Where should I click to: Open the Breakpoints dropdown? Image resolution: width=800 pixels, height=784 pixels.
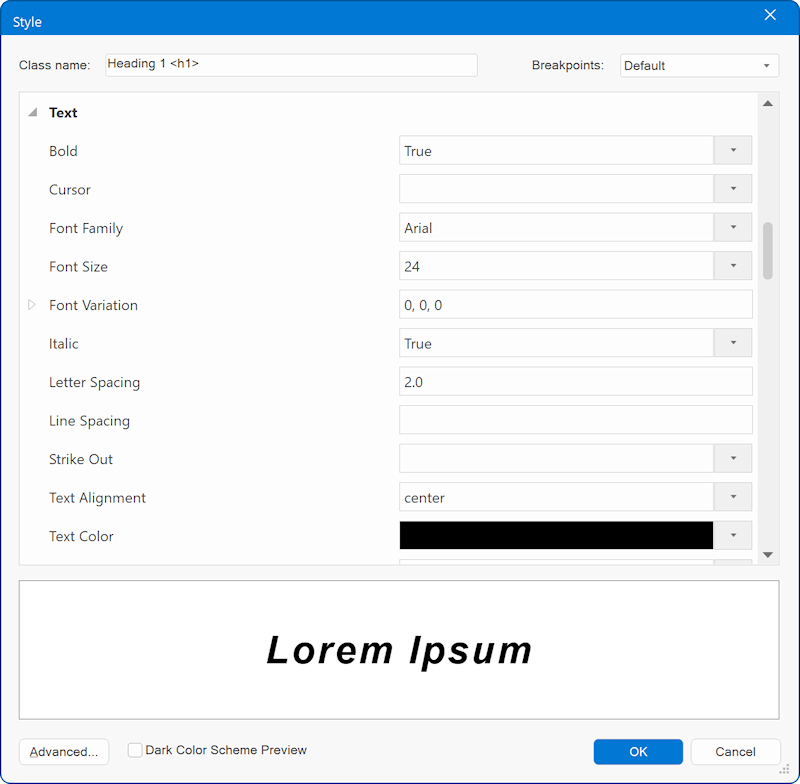pyautogui.click(x=699, y=66)
